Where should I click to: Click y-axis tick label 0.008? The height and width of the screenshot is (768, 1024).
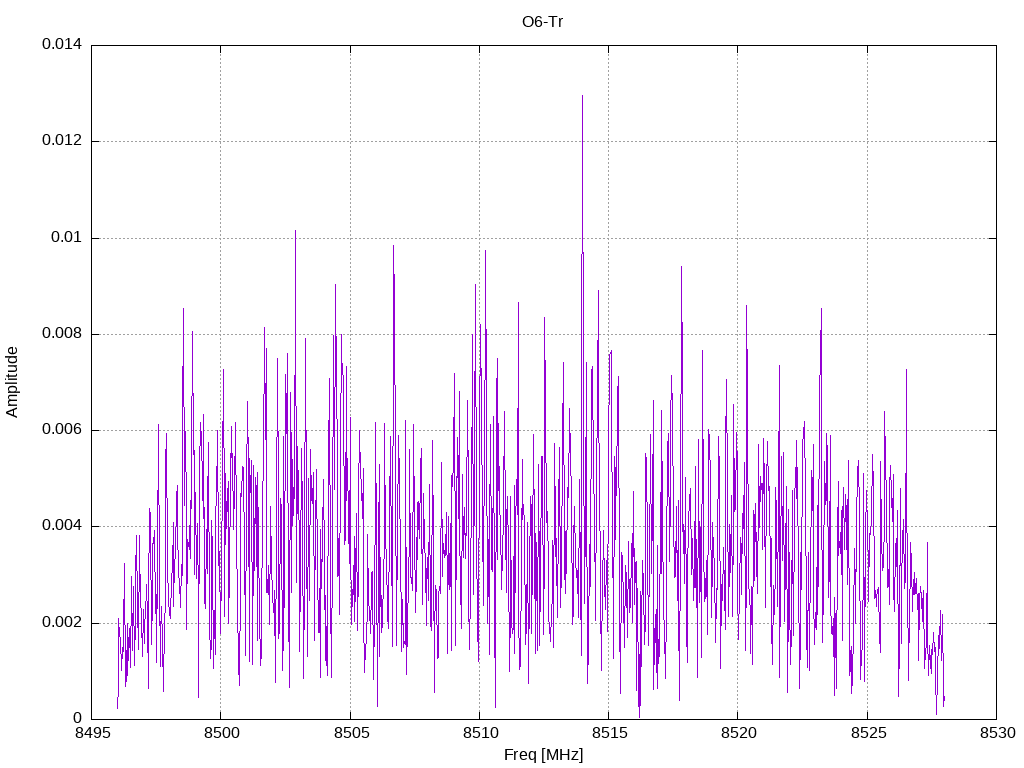(x=62, y=334)
